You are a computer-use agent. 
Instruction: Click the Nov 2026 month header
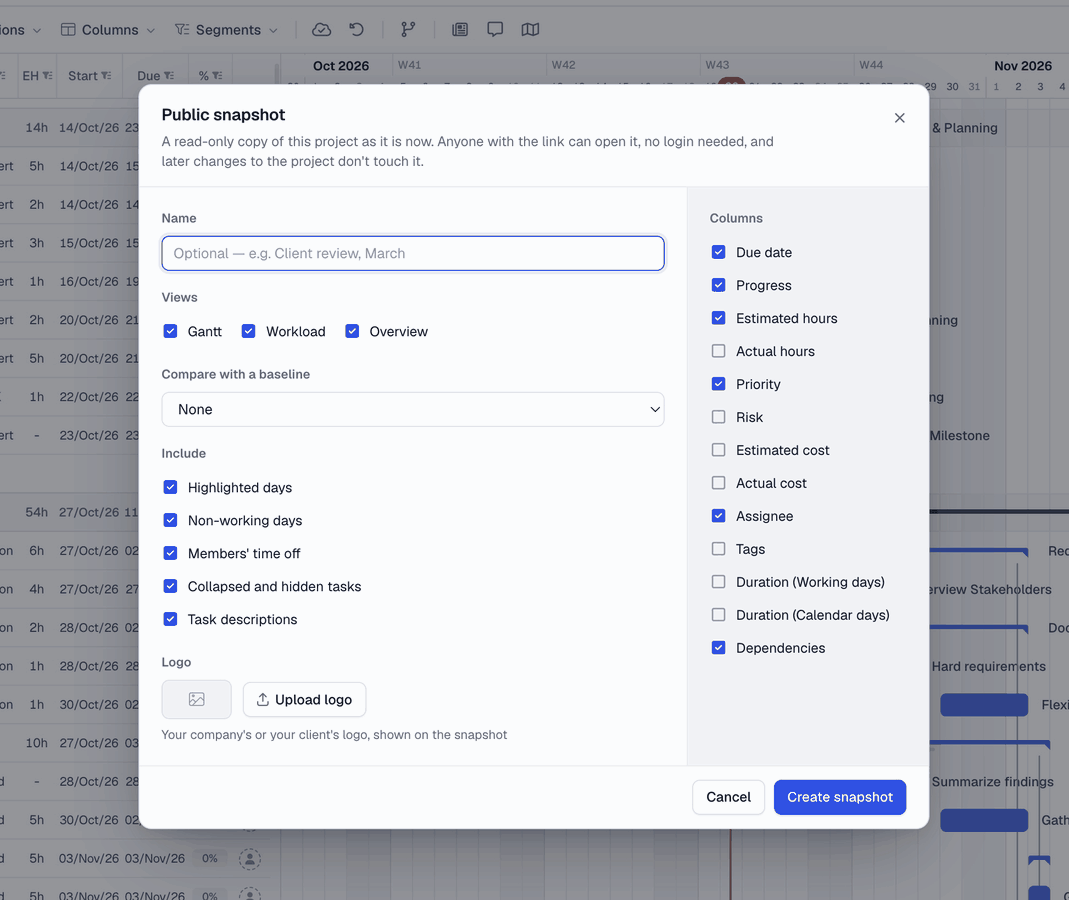pos(1023,66)
